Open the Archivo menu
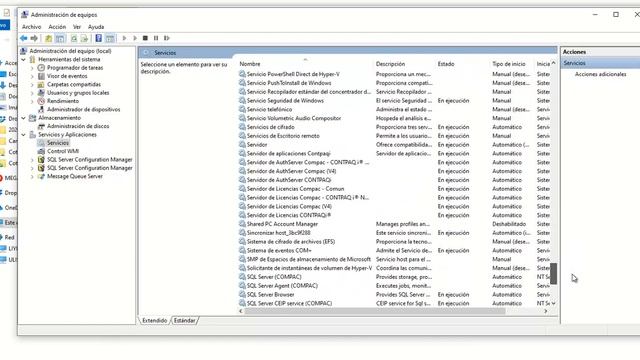The width and height of the screenshot is (640, 360). [x=31, y=27]
